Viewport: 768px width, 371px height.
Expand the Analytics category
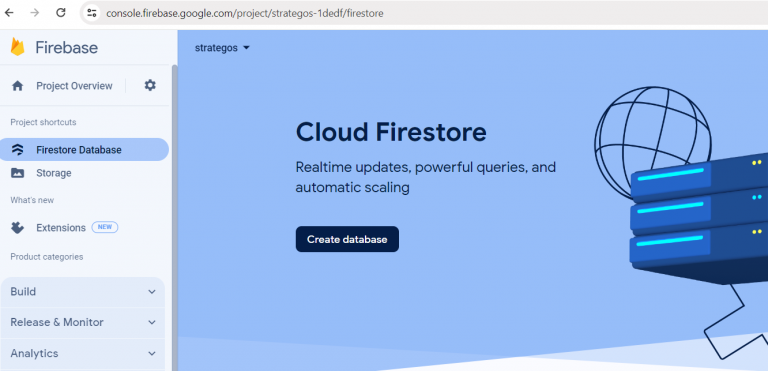click(x=83, y=353)
